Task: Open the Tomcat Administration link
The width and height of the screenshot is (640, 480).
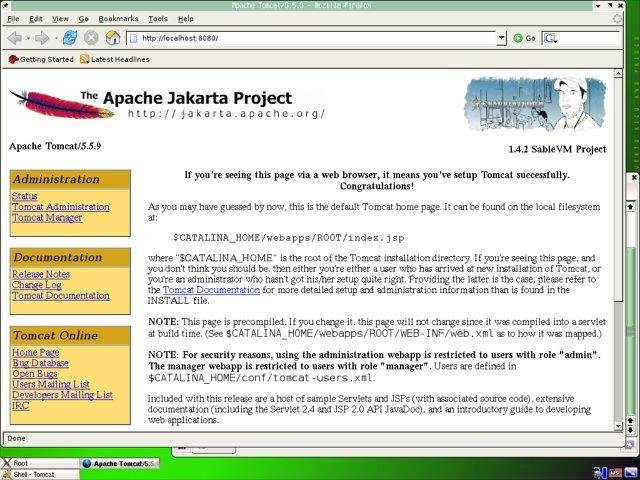Action: (x=61, y=207)
